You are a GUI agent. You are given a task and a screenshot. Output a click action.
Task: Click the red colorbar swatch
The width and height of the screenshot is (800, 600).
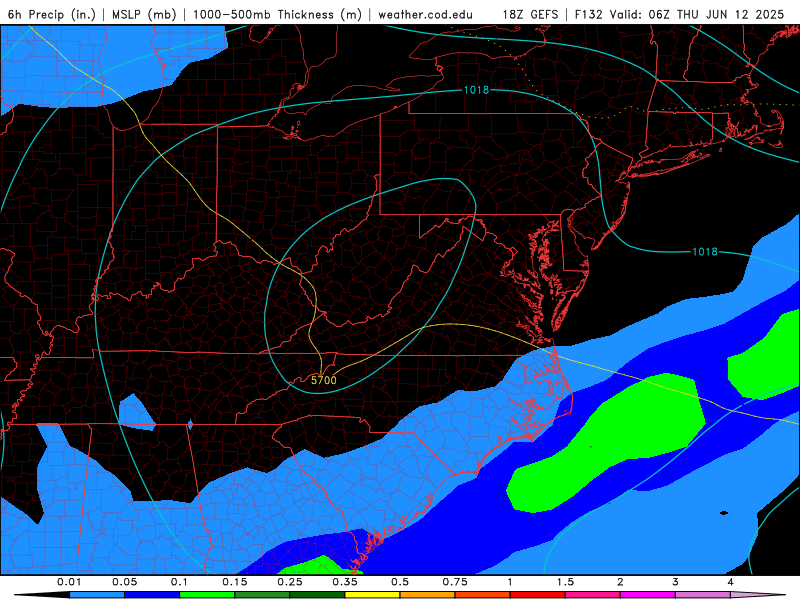pos(538,595)
